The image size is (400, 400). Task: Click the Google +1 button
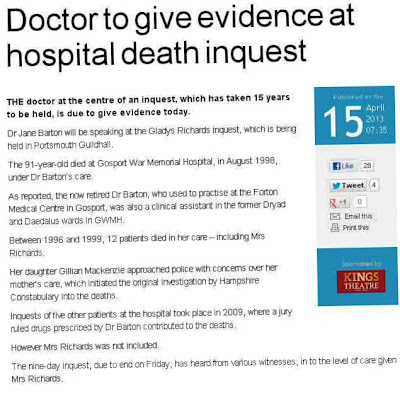pyautogui.click(x=339, y=202)
